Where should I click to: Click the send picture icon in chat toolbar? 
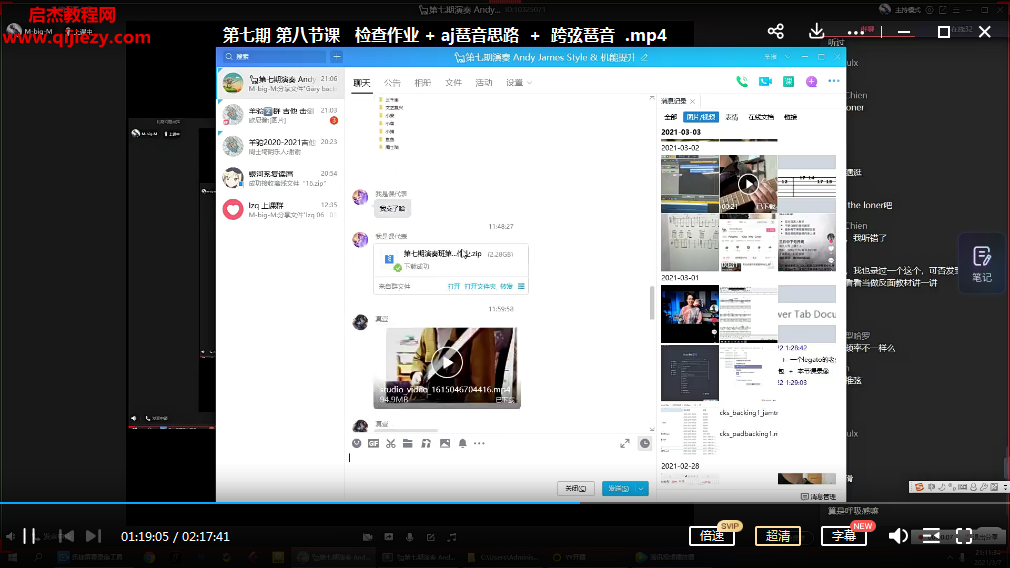coord(444,443)
